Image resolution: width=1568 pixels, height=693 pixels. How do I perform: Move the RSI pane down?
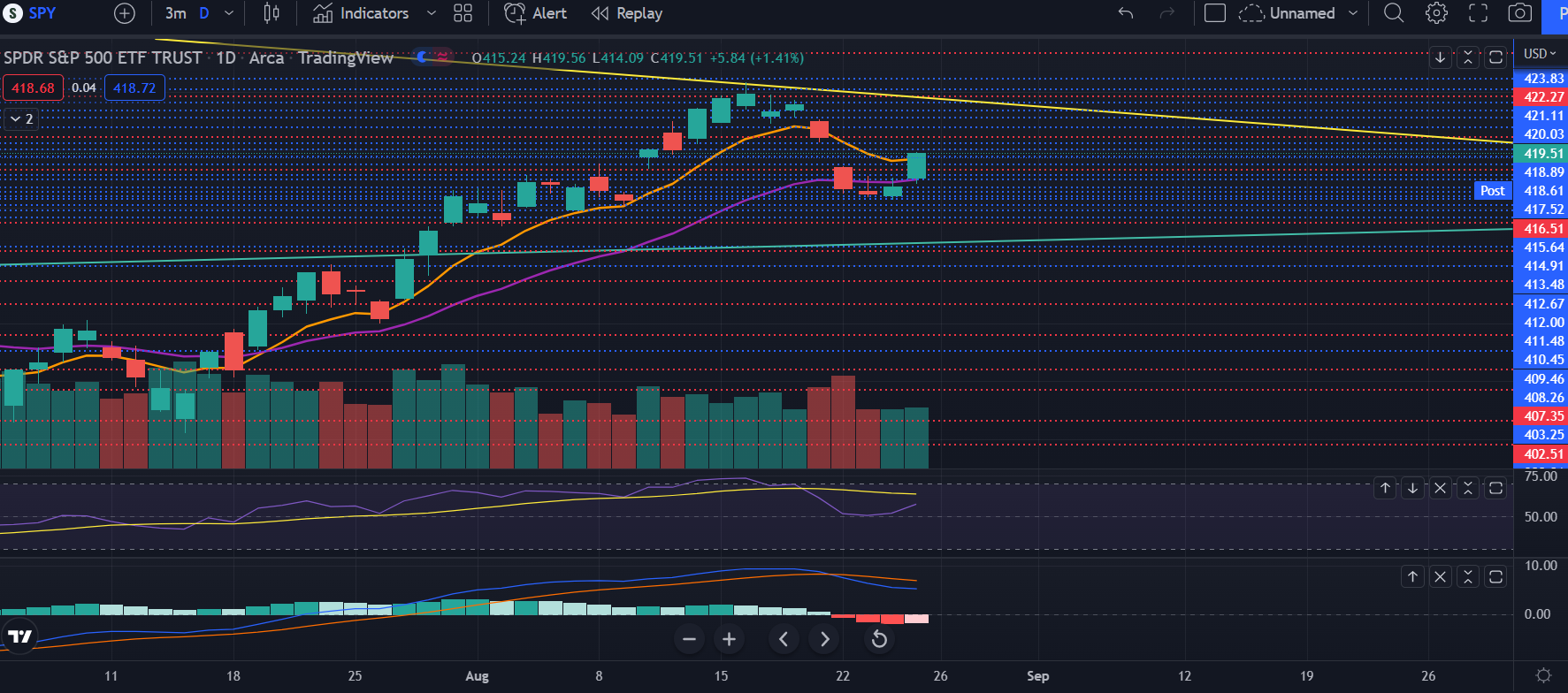tap(1413, 488)
